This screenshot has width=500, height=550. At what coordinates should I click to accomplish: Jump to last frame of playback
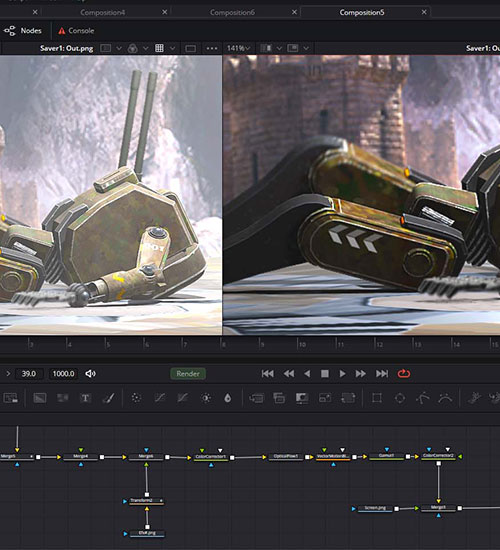pyautogui.click(x=382, y=374)
